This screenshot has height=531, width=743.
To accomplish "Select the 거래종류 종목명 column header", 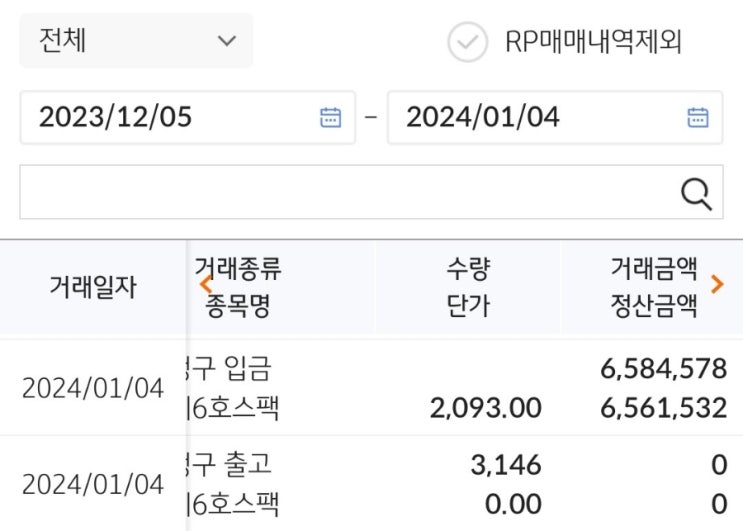I will (x=238, y=287).
